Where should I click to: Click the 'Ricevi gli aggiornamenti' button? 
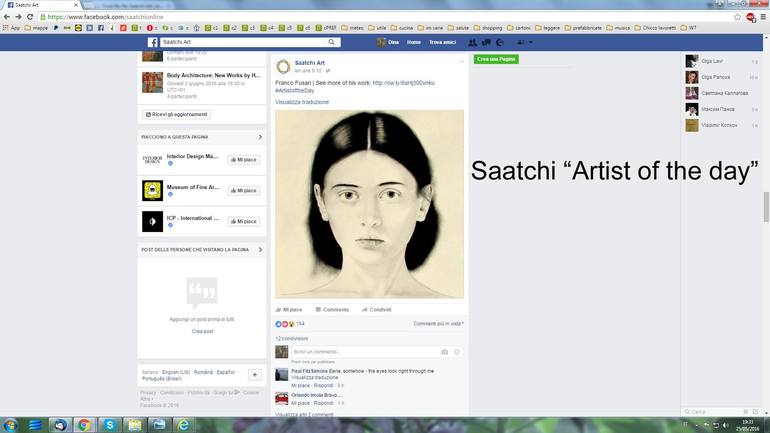tap(177, 114)
